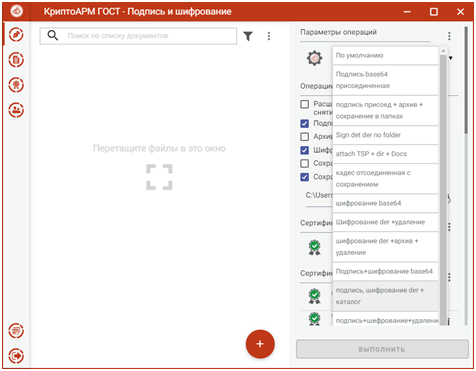
Task: Click the right panel vertical scrollbar
Action: (x=466, y=80)
